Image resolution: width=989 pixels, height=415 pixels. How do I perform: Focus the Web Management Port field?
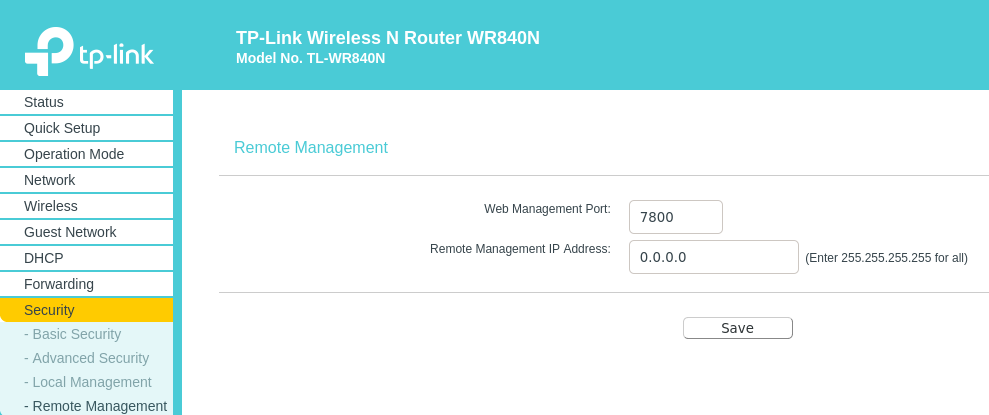pos(675,217)
